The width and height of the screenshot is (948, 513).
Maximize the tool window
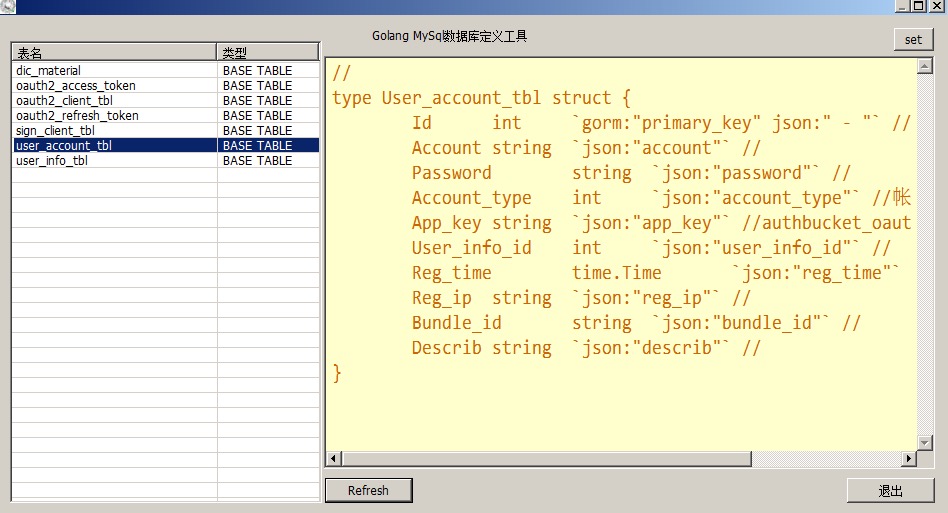[919, 6]
